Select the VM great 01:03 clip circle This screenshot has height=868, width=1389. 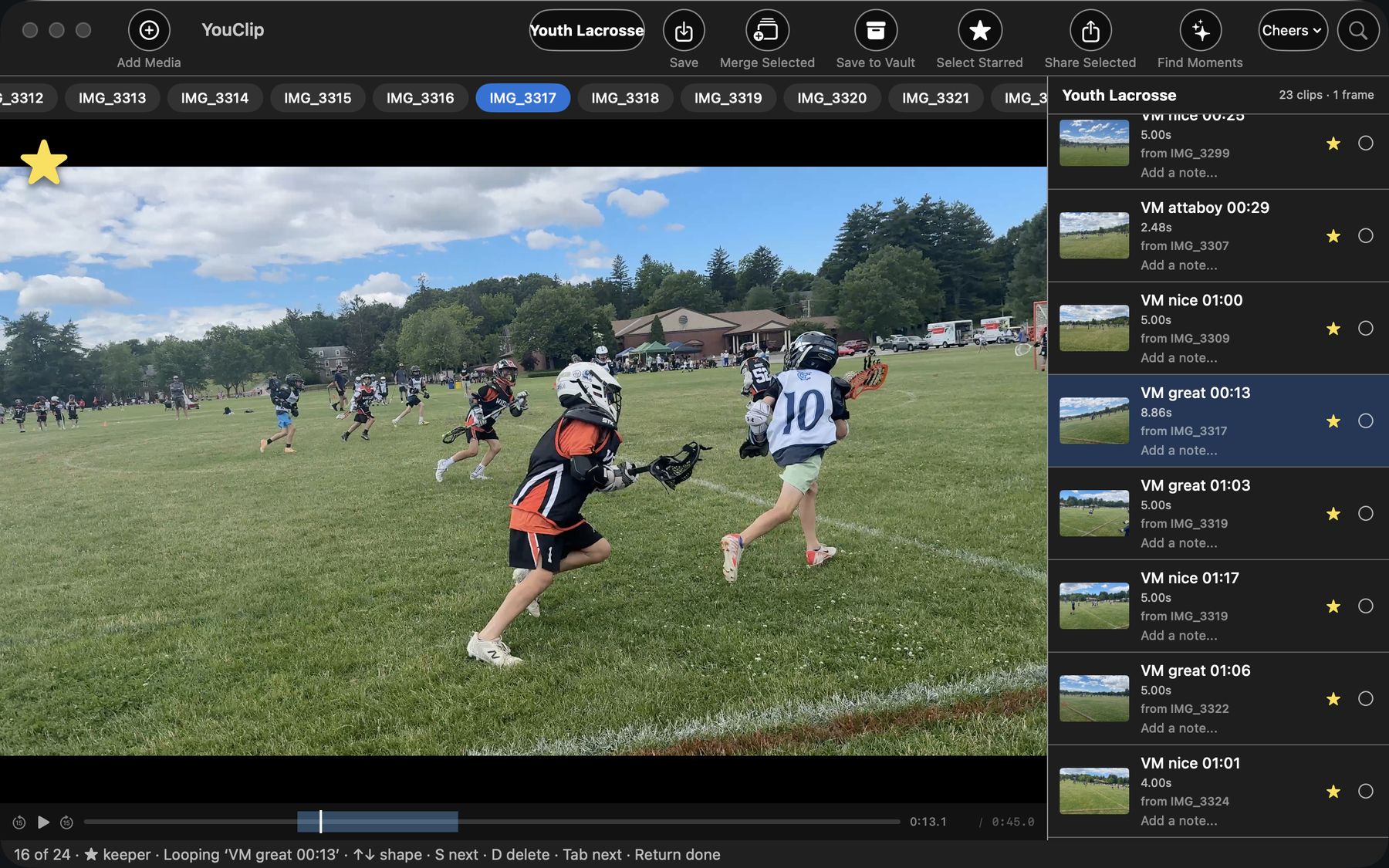(1366, 514)
